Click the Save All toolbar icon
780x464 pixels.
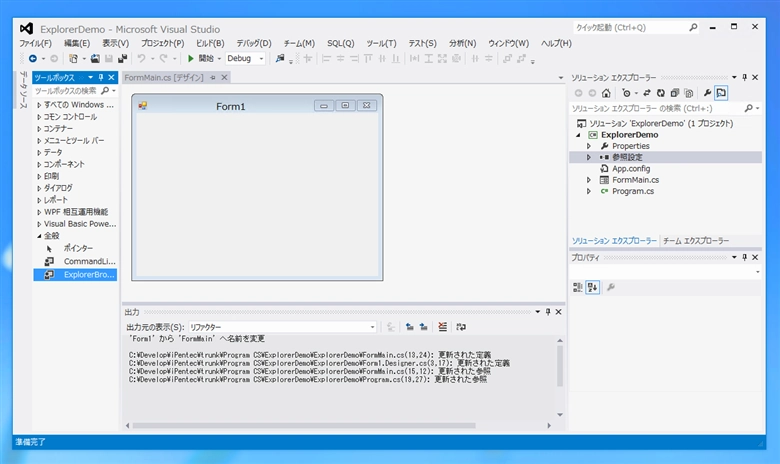pos(122,59)
